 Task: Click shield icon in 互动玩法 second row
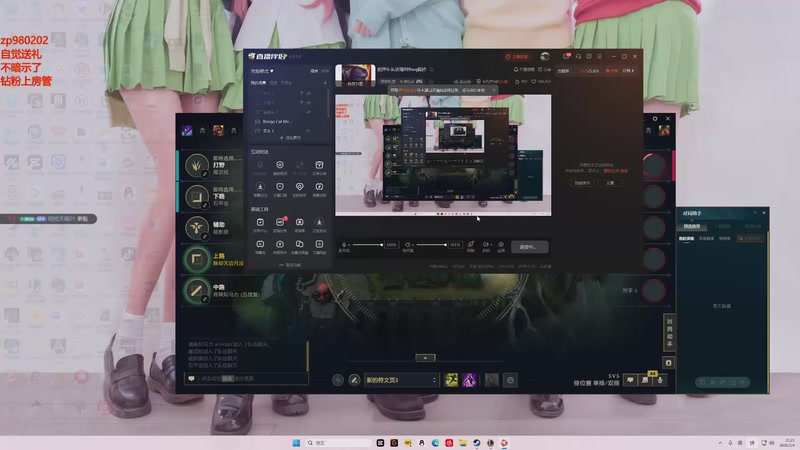coord(280,189)
